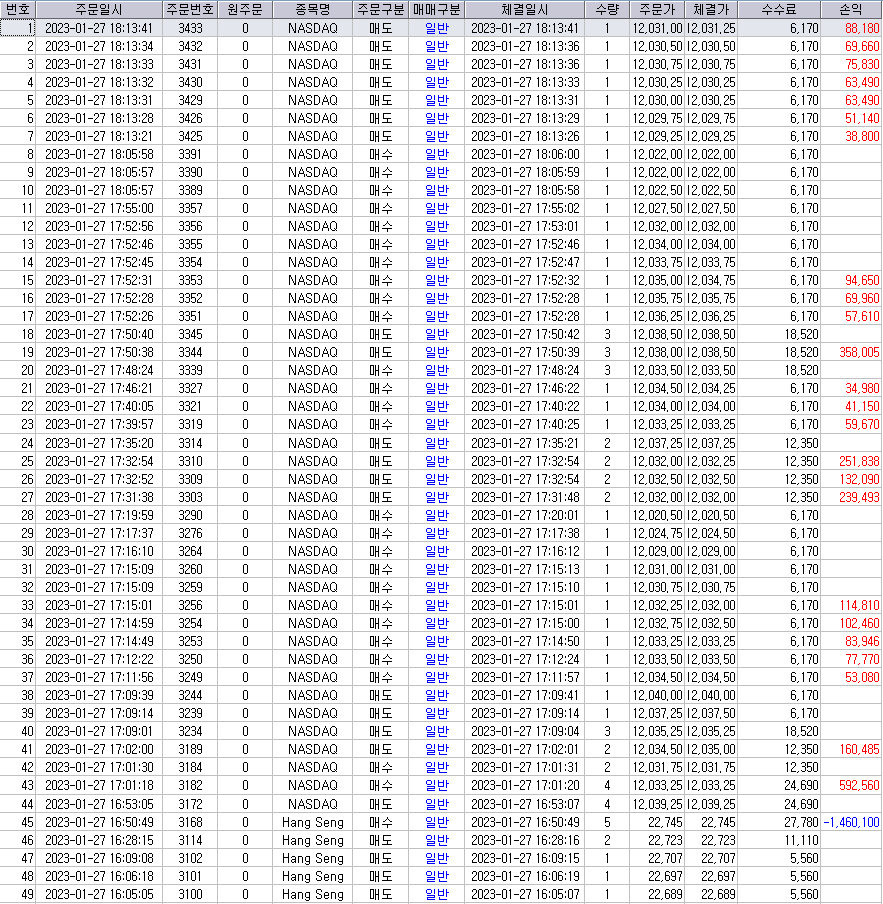This screenshot has width=883, height=904.
Task: Select order number 3101
Action: [x=190, y=876]
